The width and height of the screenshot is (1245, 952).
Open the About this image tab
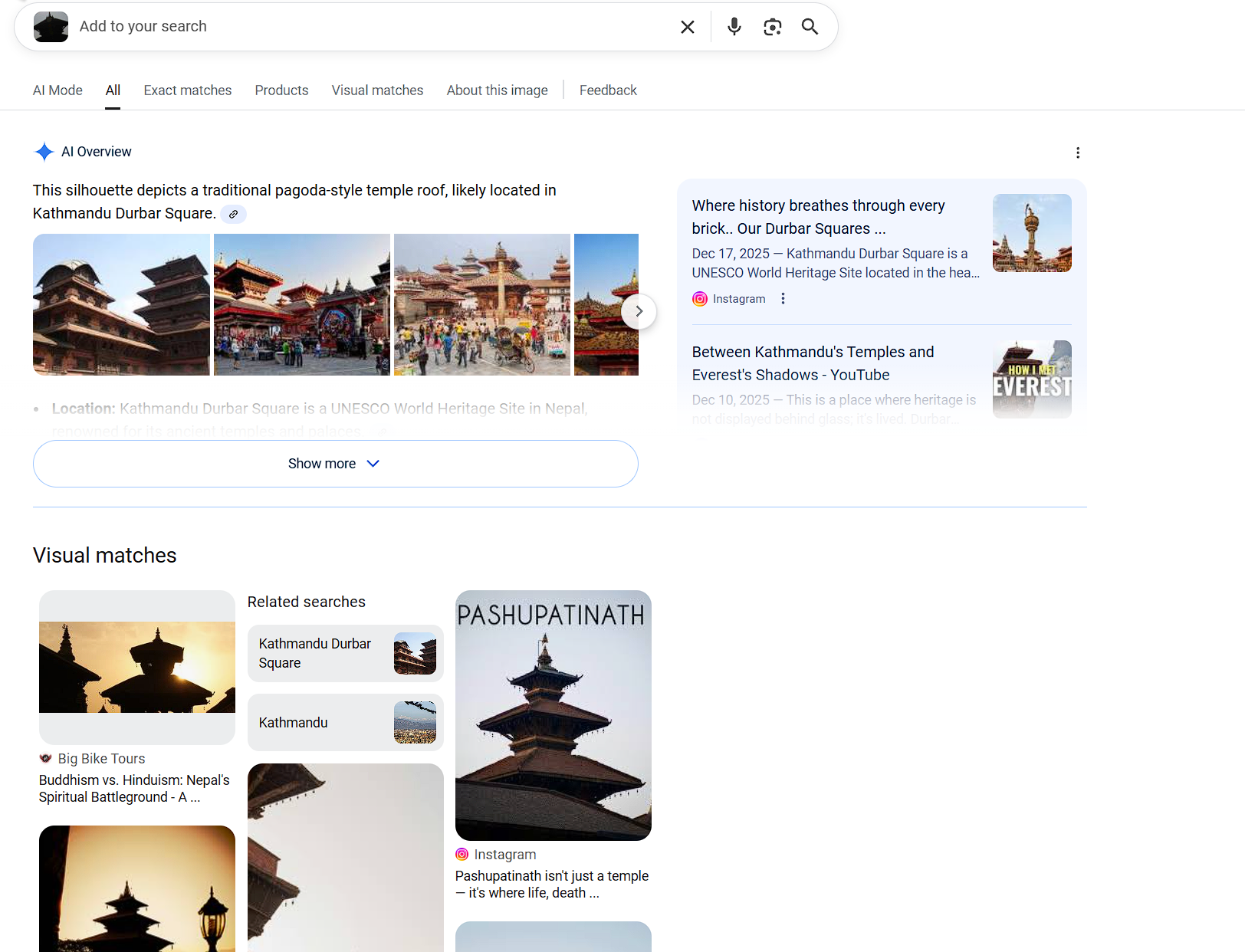pyautogui.click(x=497, y=90)
